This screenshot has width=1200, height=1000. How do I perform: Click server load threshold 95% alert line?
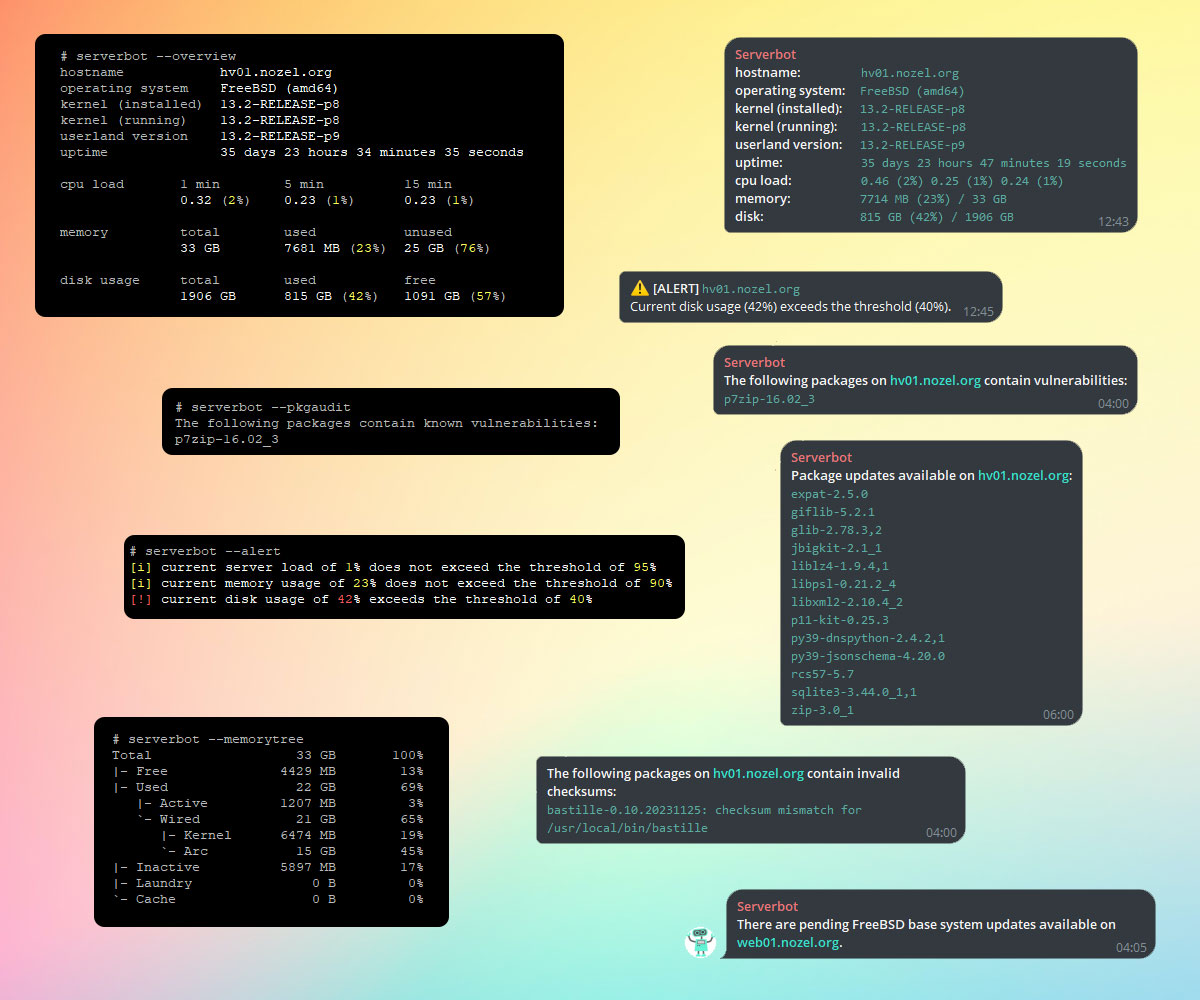(393, 567)
